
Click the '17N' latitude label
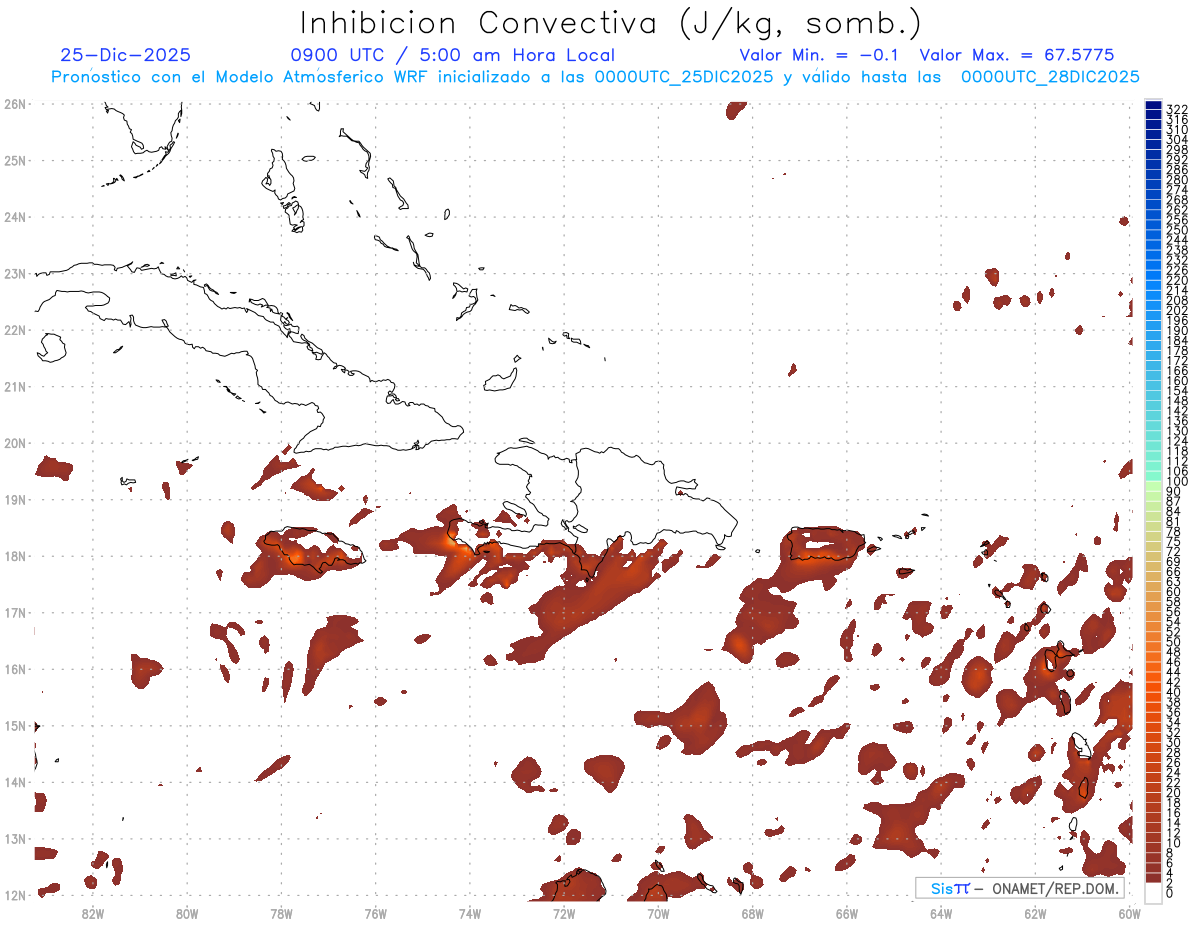pos(15,612)
